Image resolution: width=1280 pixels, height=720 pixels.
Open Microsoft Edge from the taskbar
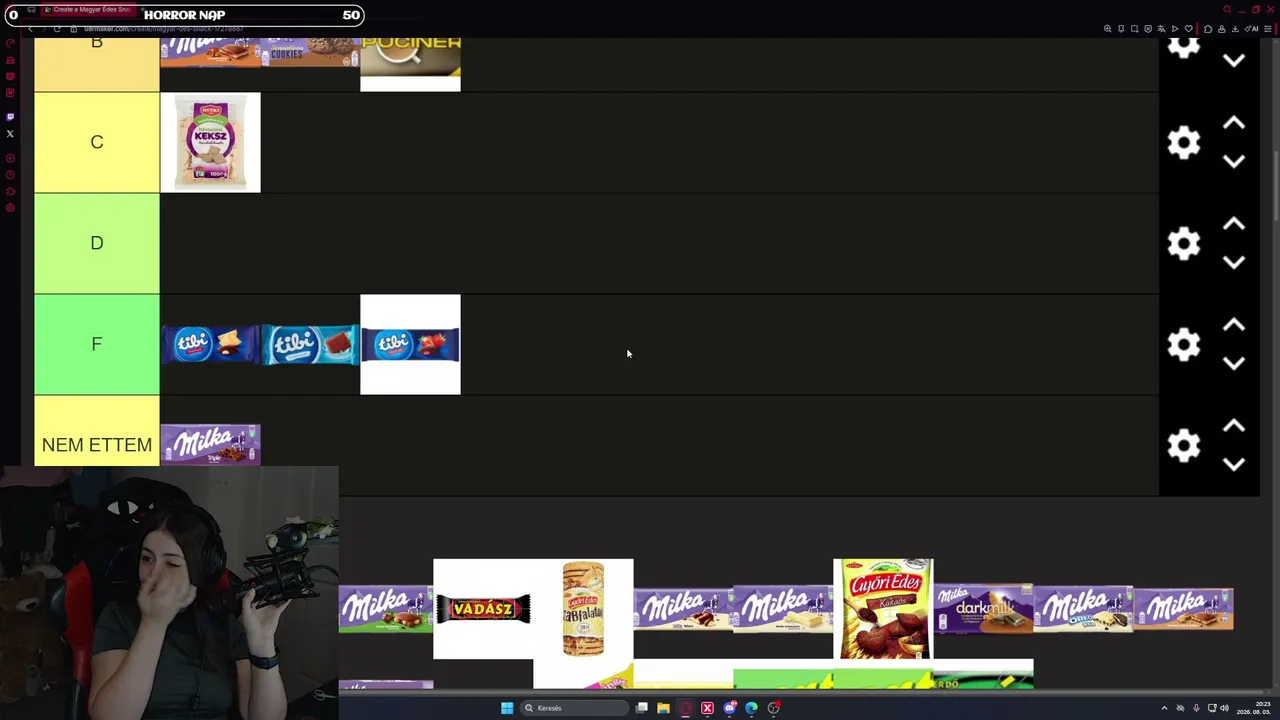[x=751, y=708]
